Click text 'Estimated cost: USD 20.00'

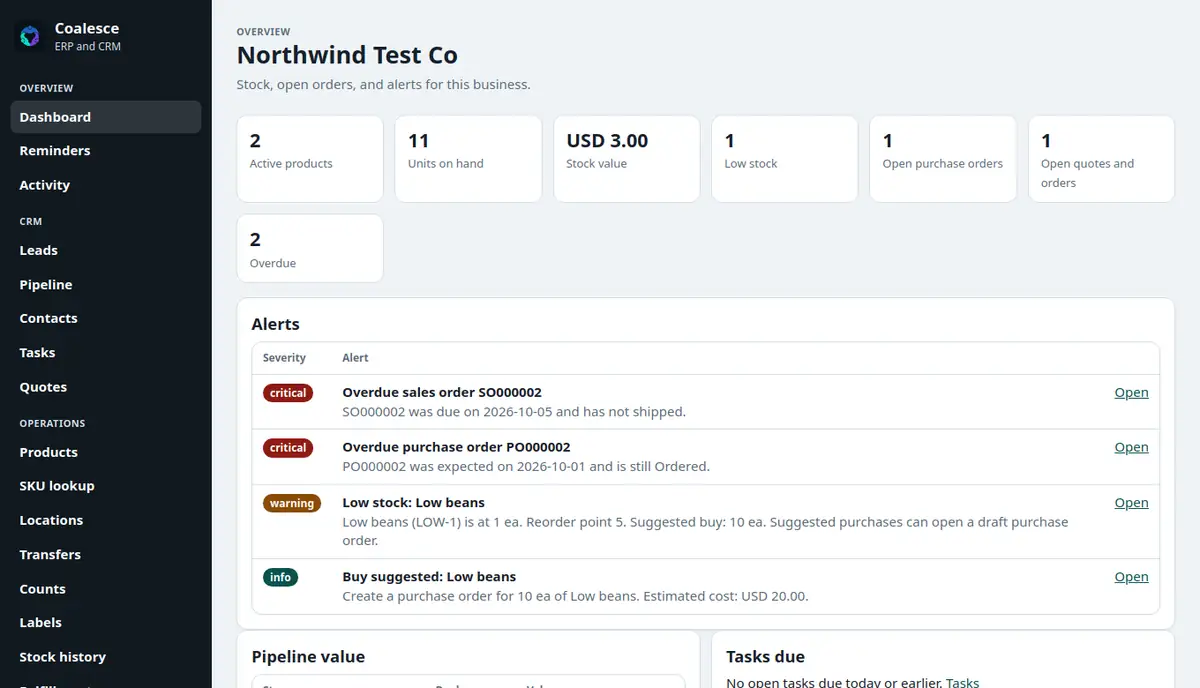pyautogui.click(x=724, y=596)
